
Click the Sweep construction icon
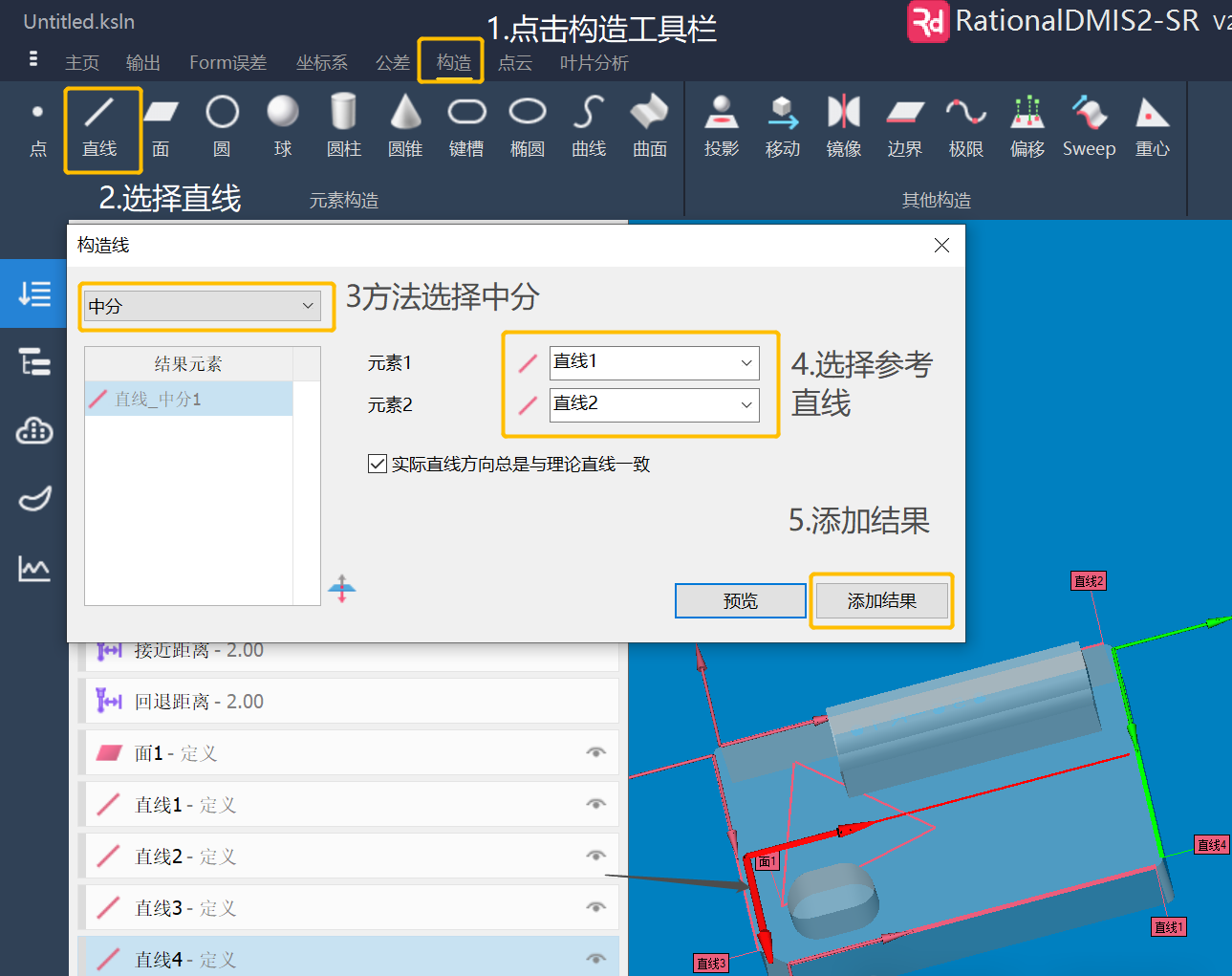[x=1089, y=126]
